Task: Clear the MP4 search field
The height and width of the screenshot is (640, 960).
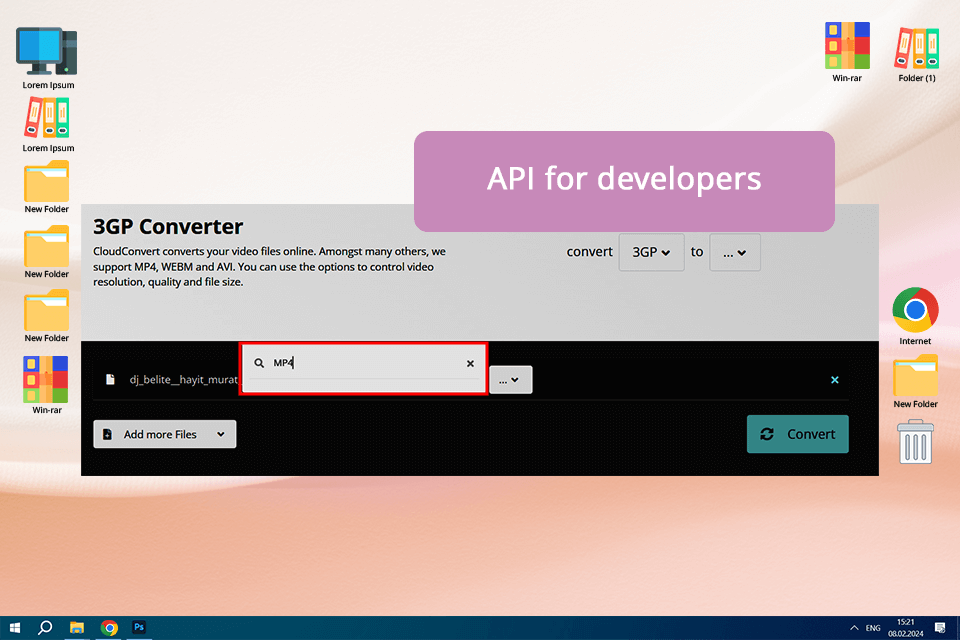Action: point(470,363)
